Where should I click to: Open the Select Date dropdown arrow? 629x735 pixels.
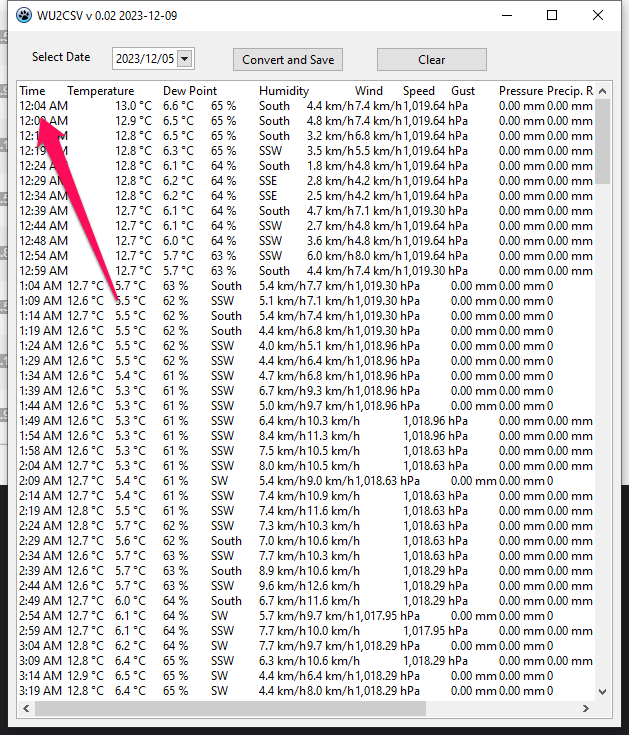tap(184, 60)
